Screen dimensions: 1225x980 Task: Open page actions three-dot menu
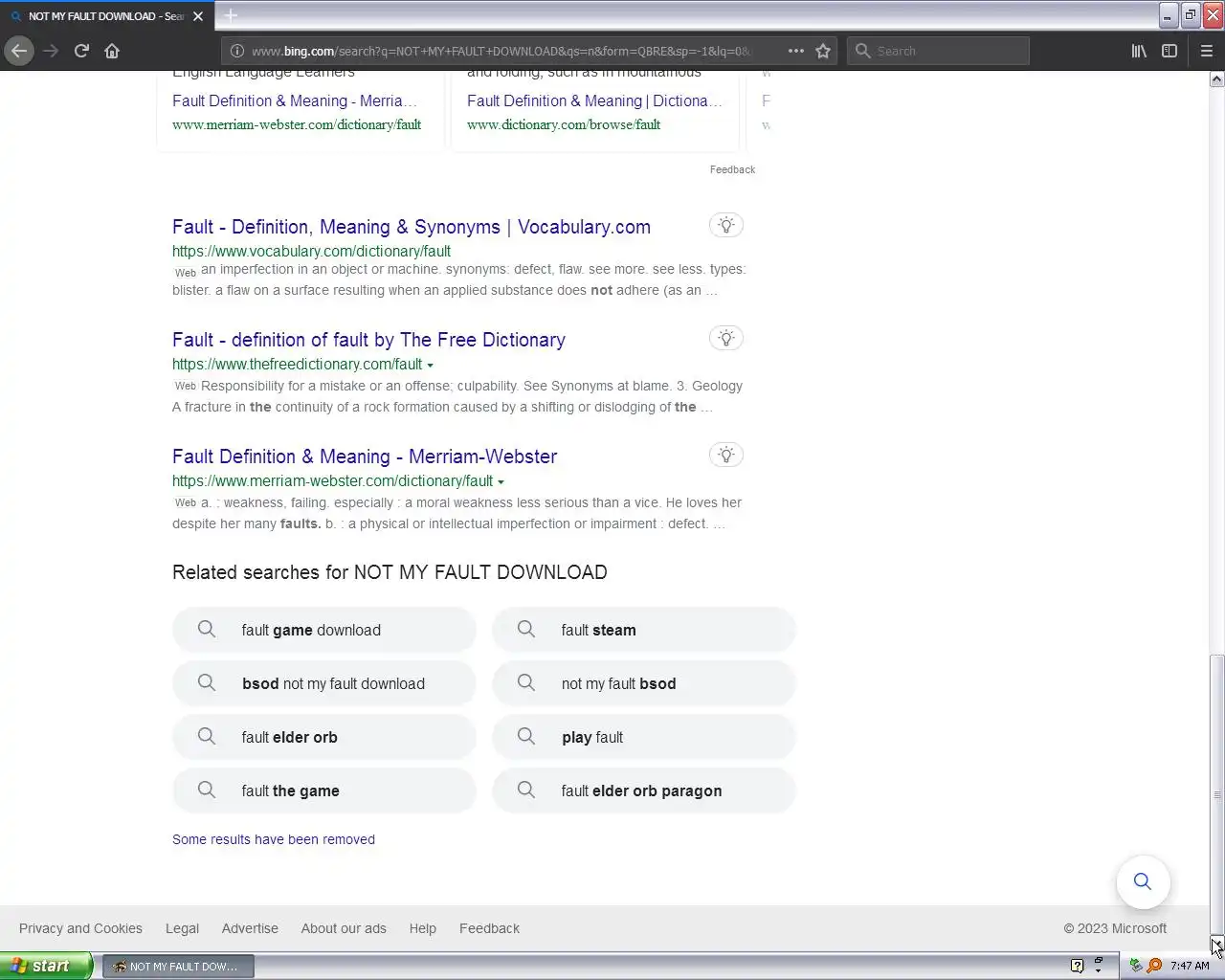click(795, 51)
